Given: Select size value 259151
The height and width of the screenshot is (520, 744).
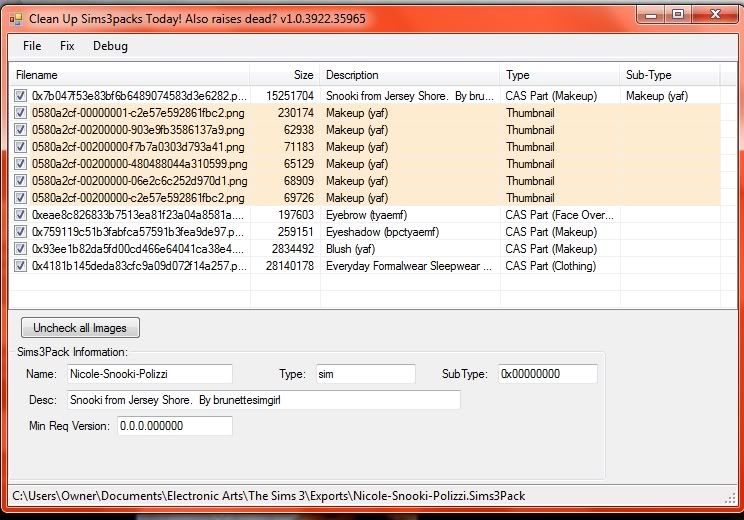Looking at the screenshot, I should pos(296,232).
